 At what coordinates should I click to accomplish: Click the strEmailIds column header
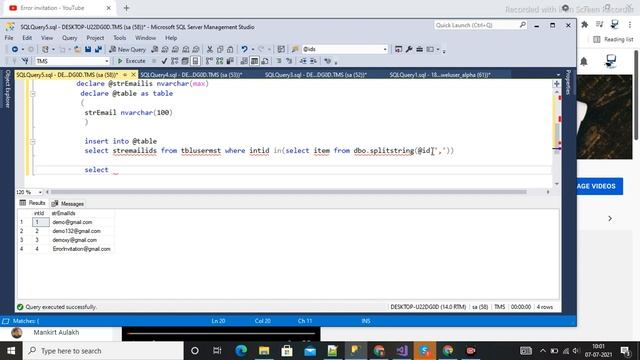click(81, 213)
